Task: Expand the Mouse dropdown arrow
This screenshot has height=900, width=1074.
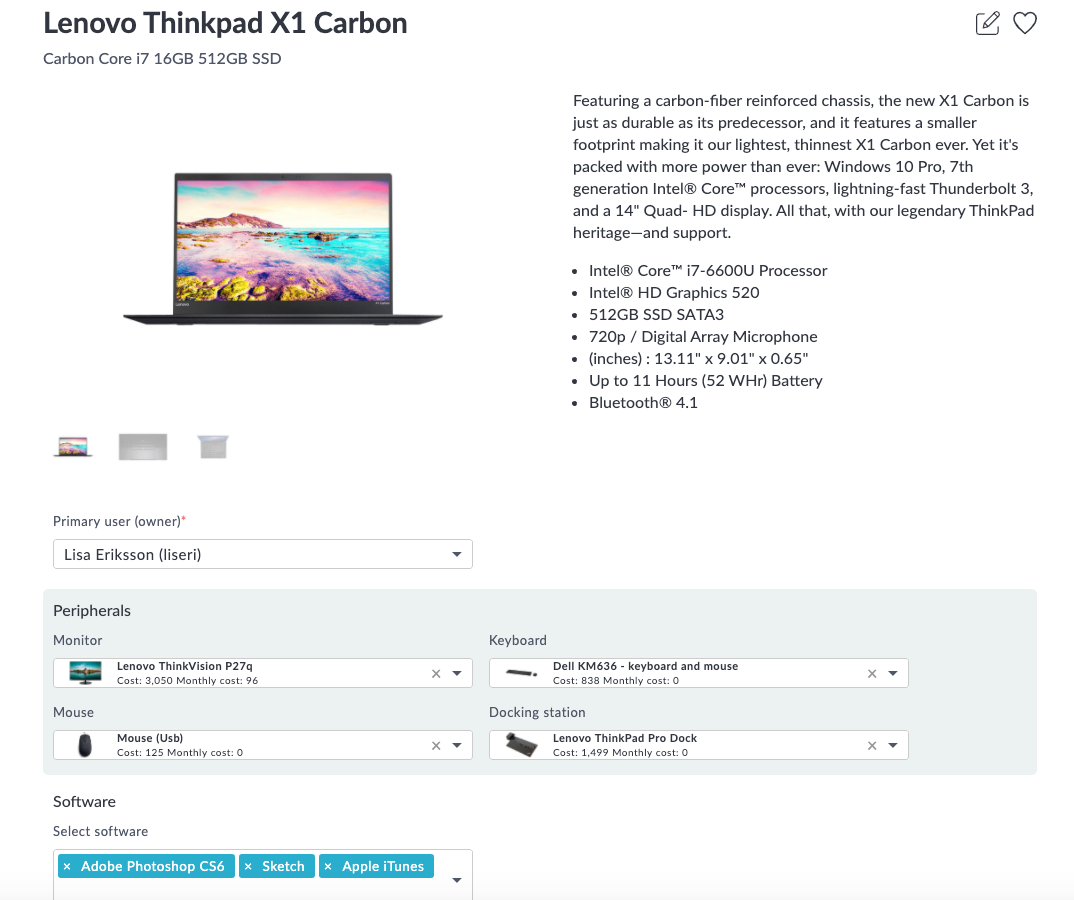Action: 457,746
